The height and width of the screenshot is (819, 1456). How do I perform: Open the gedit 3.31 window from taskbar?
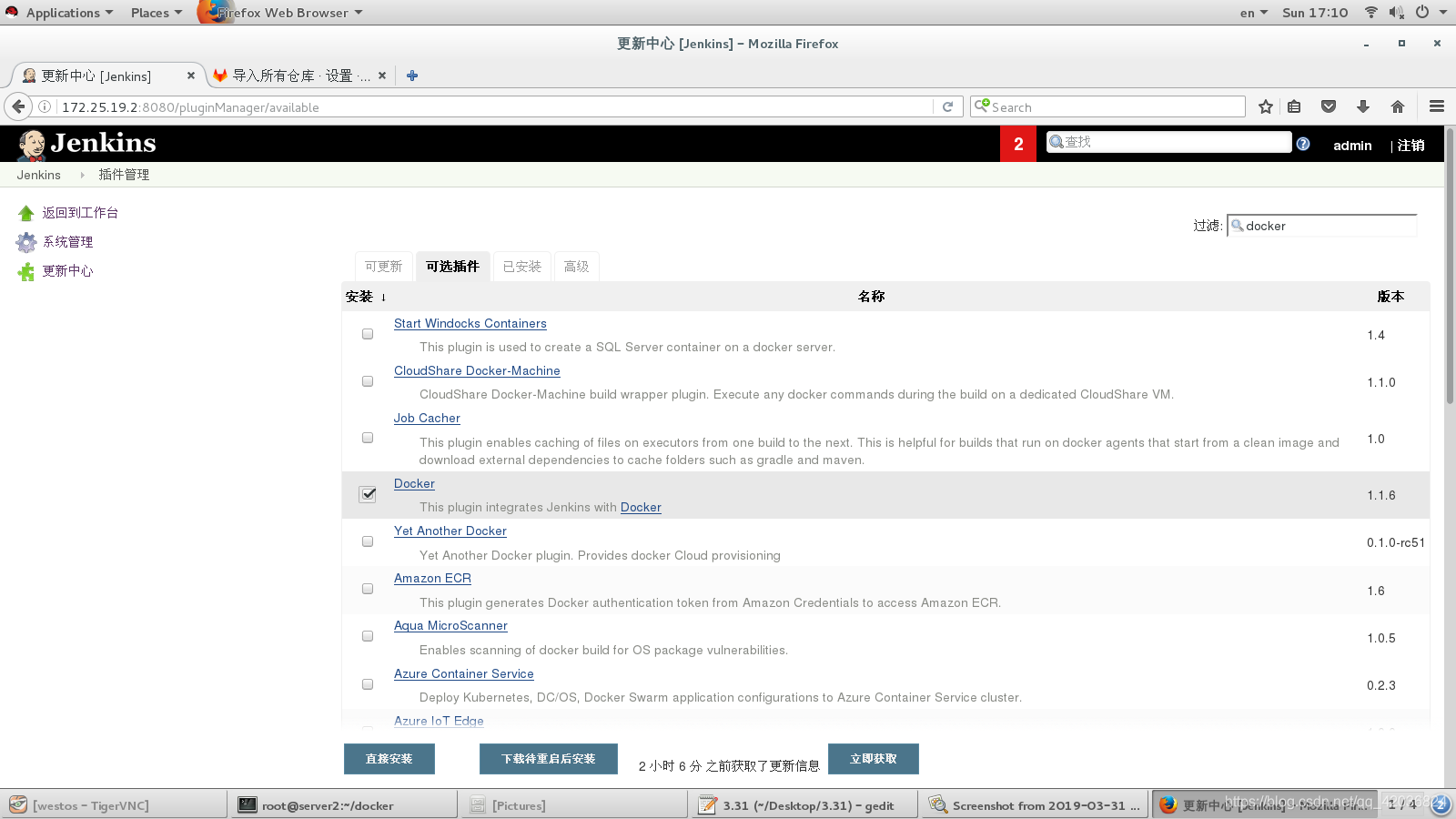coord(804,804)
